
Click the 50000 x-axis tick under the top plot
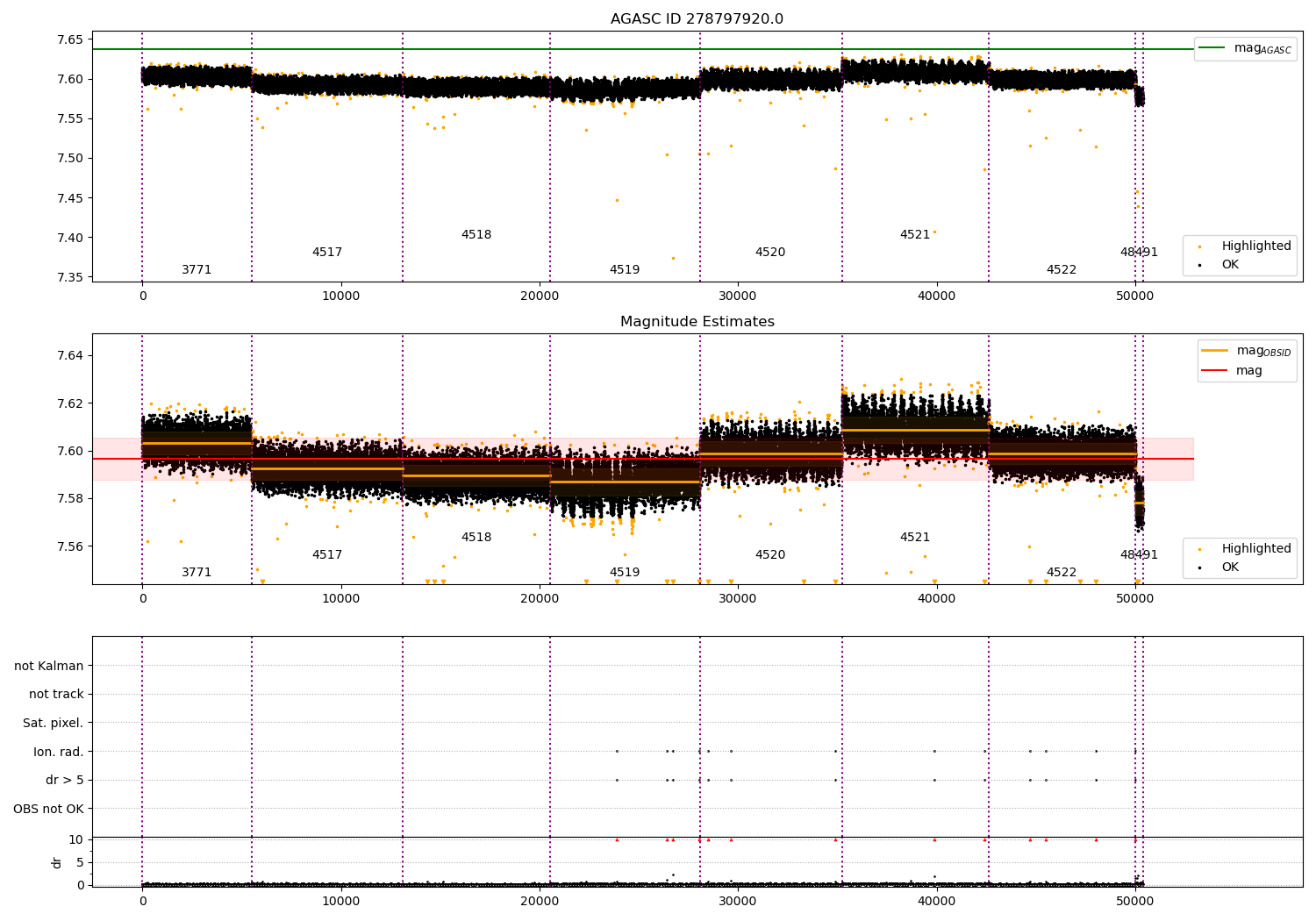tap(1134, 296)
